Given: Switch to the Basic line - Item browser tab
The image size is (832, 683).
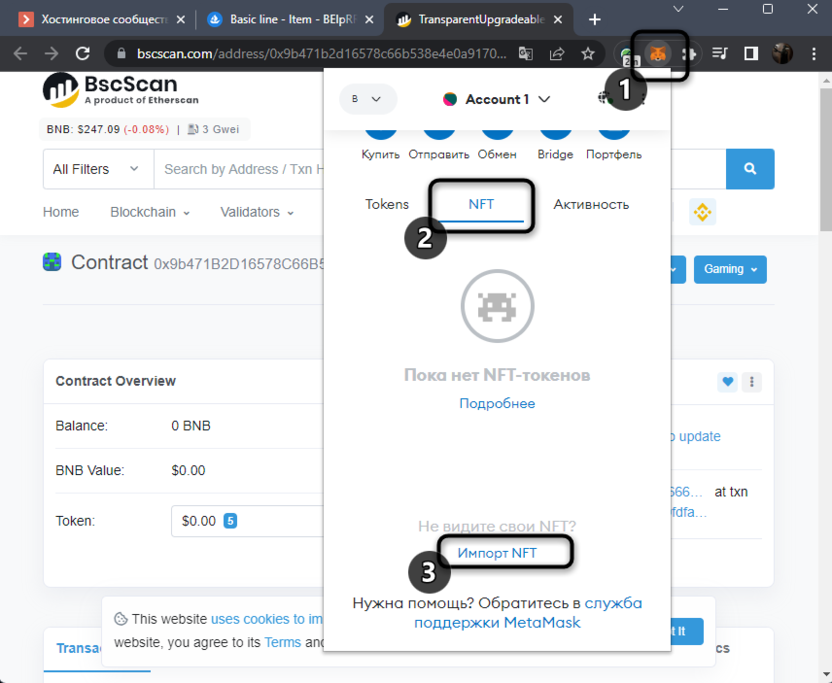Looking at the screenshot, I should coord(290,20).
